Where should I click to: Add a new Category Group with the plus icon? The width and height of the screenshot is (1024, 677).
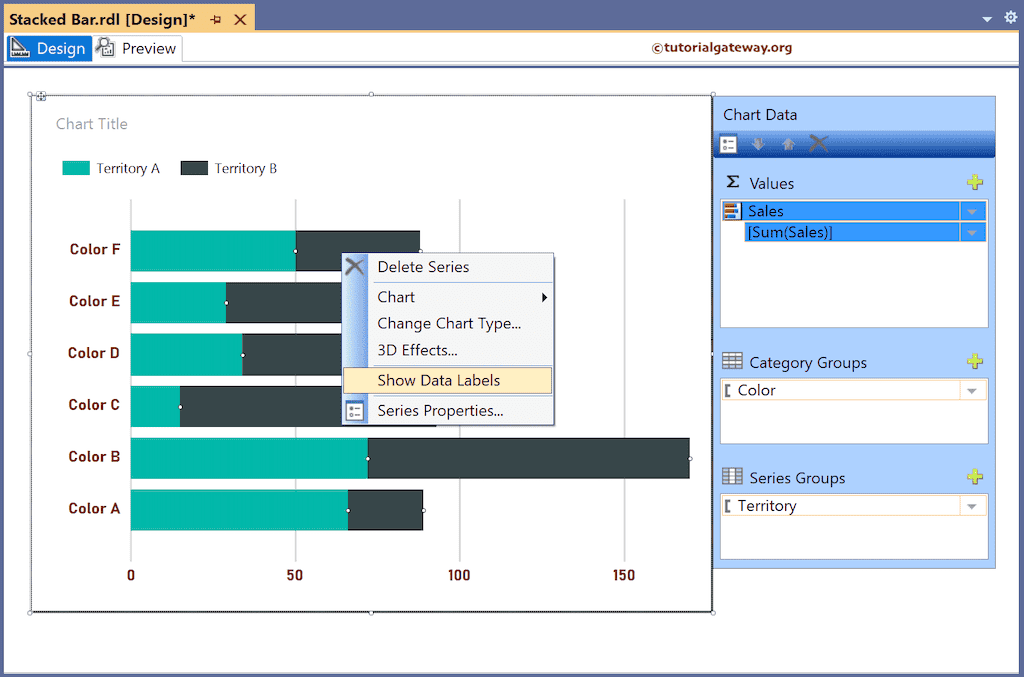(975, 361)
